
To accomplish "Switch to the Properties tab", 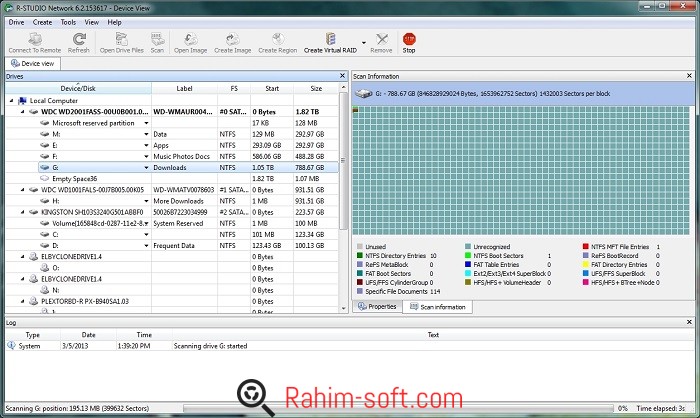I will [x=378, y=306].
